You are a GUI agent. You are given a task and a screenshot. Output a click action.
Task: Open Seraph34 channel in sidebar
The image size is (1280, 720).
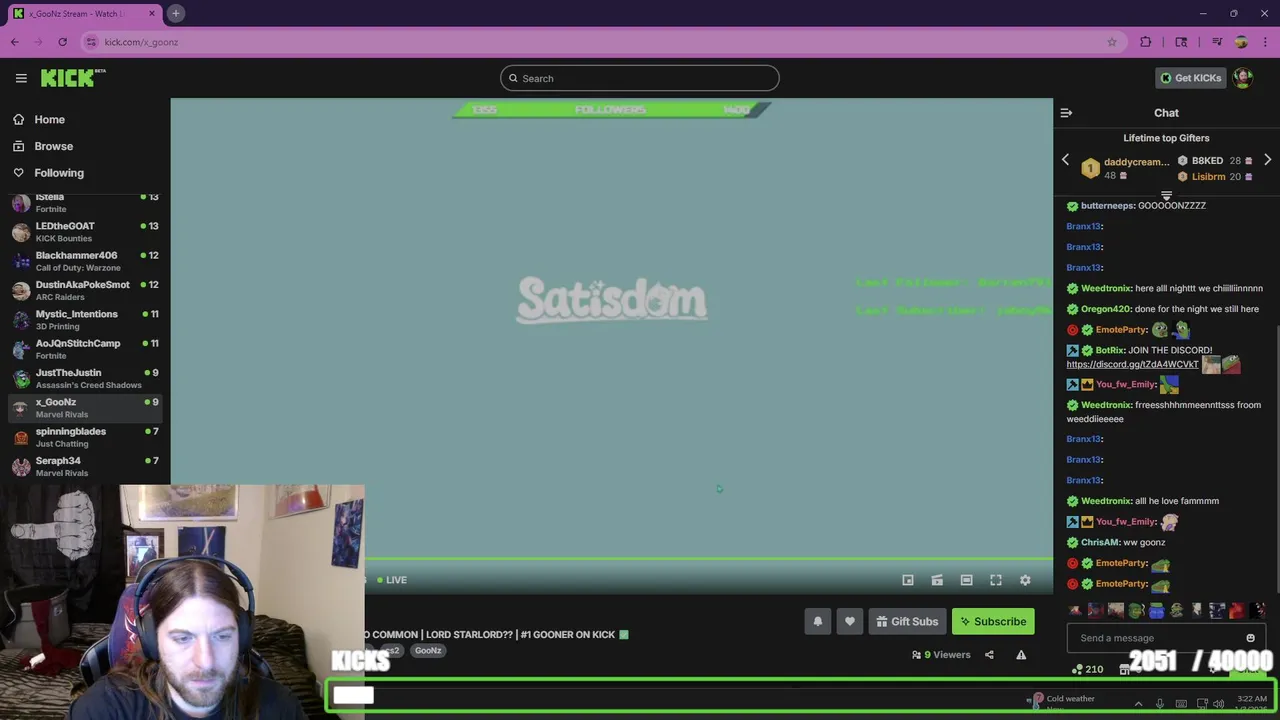pos(85,466)
